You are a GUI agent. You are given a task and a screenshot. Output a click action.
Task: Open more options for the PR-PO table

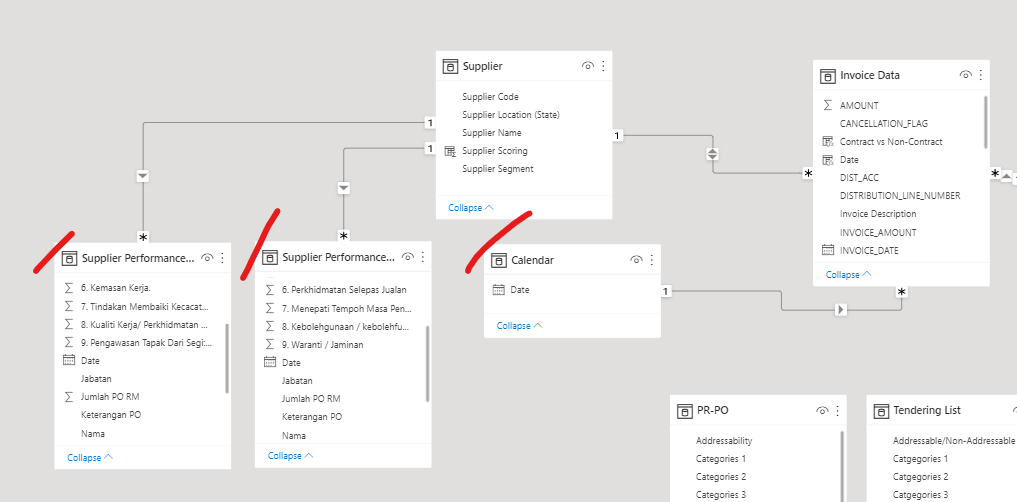pyautogui.click(x=837, y=411)
